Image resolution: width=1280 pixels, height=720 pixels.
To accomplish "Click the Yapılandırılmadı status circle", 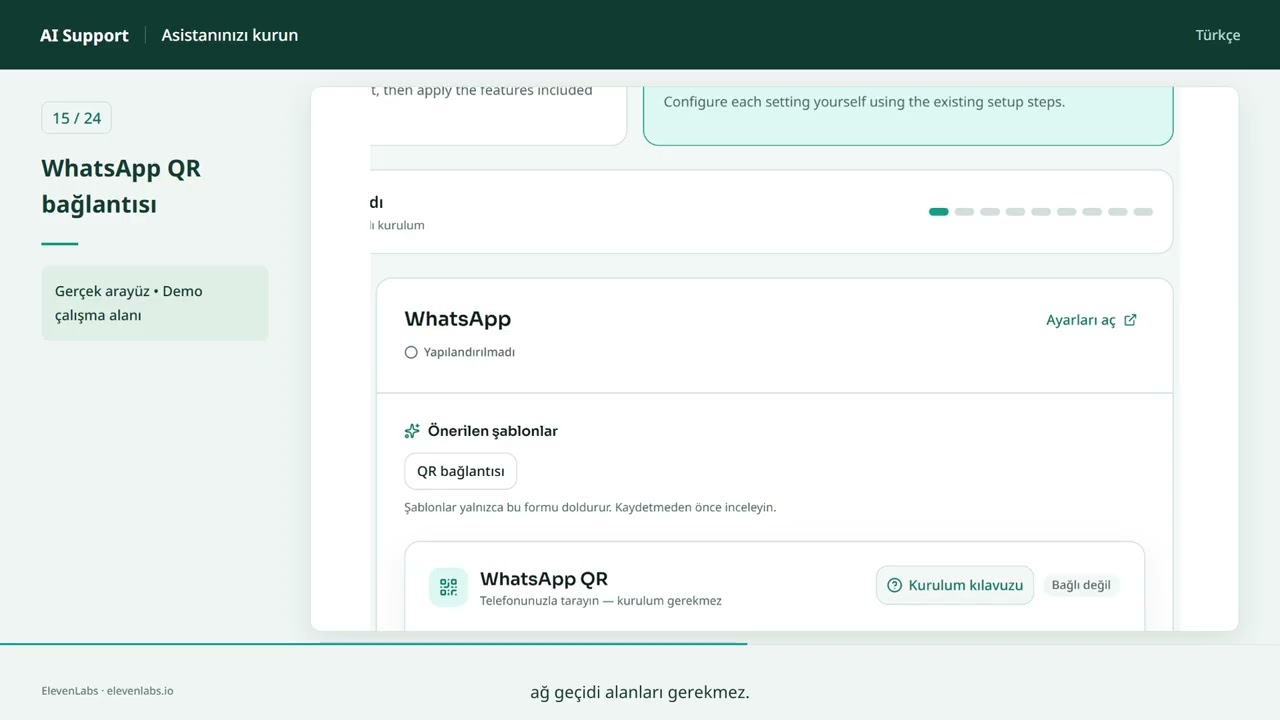I will tap(411, 352).
